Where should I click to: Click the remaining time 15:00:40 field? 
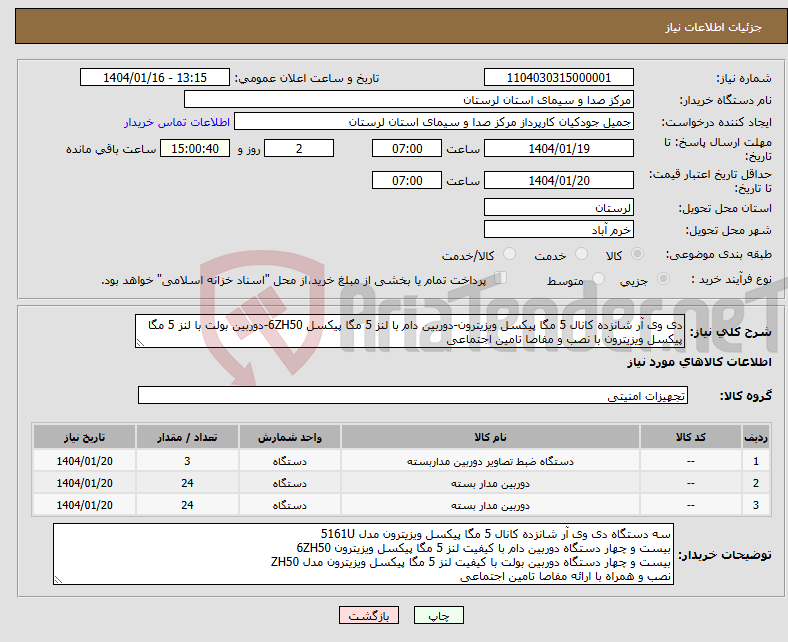tap(195, 148)
